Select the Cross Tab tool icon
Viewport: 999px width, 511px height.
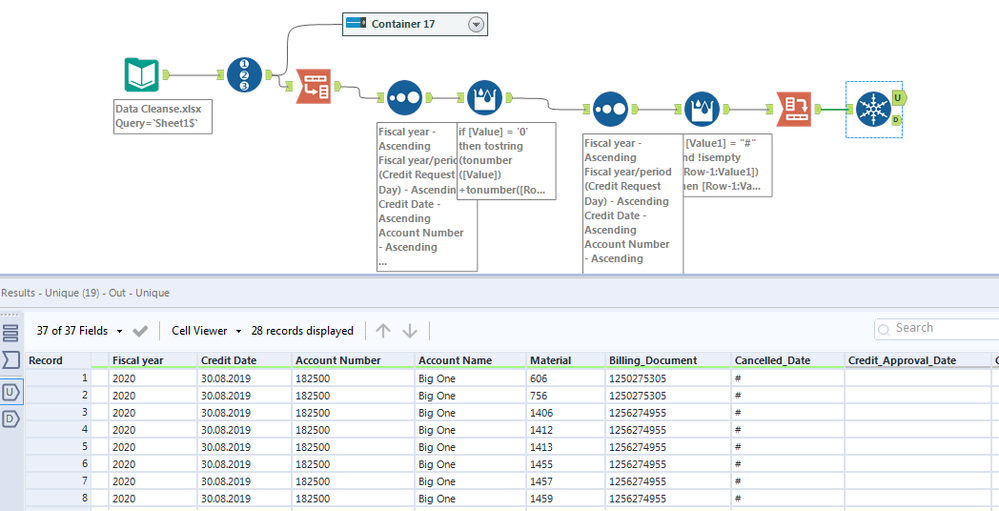(x=794, y=109)
